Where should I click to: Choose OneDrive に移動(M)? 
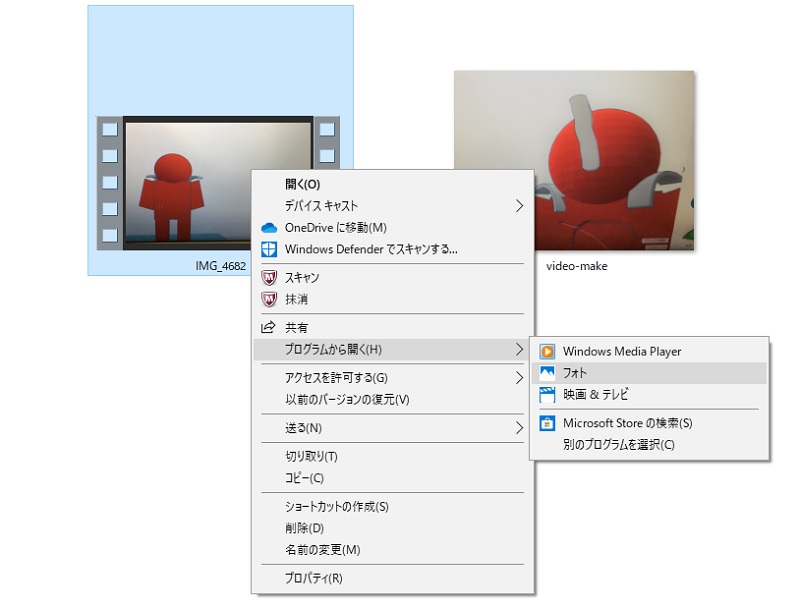[393, 228]
